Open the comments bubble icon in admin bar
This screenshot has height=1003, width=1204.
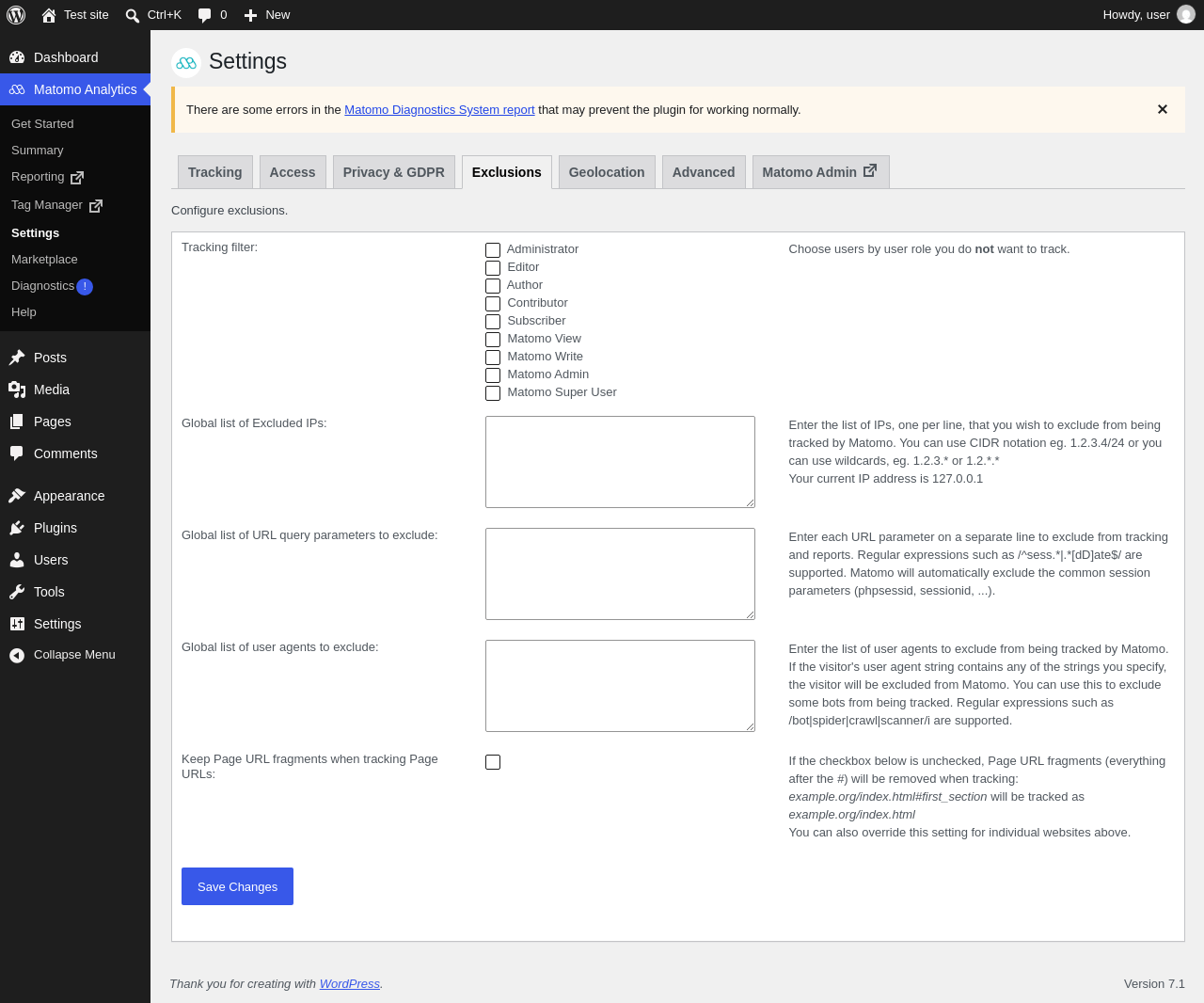(x=204, y=15)
